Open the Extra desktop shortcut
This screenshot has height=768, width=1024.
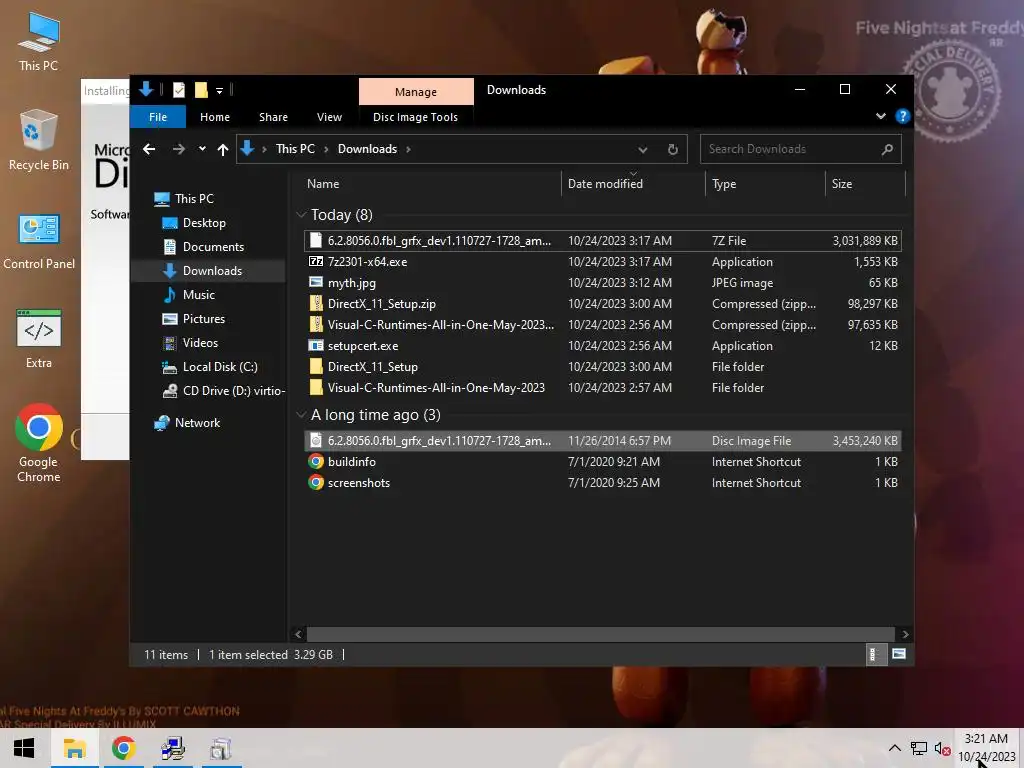(x=39, y=340)
